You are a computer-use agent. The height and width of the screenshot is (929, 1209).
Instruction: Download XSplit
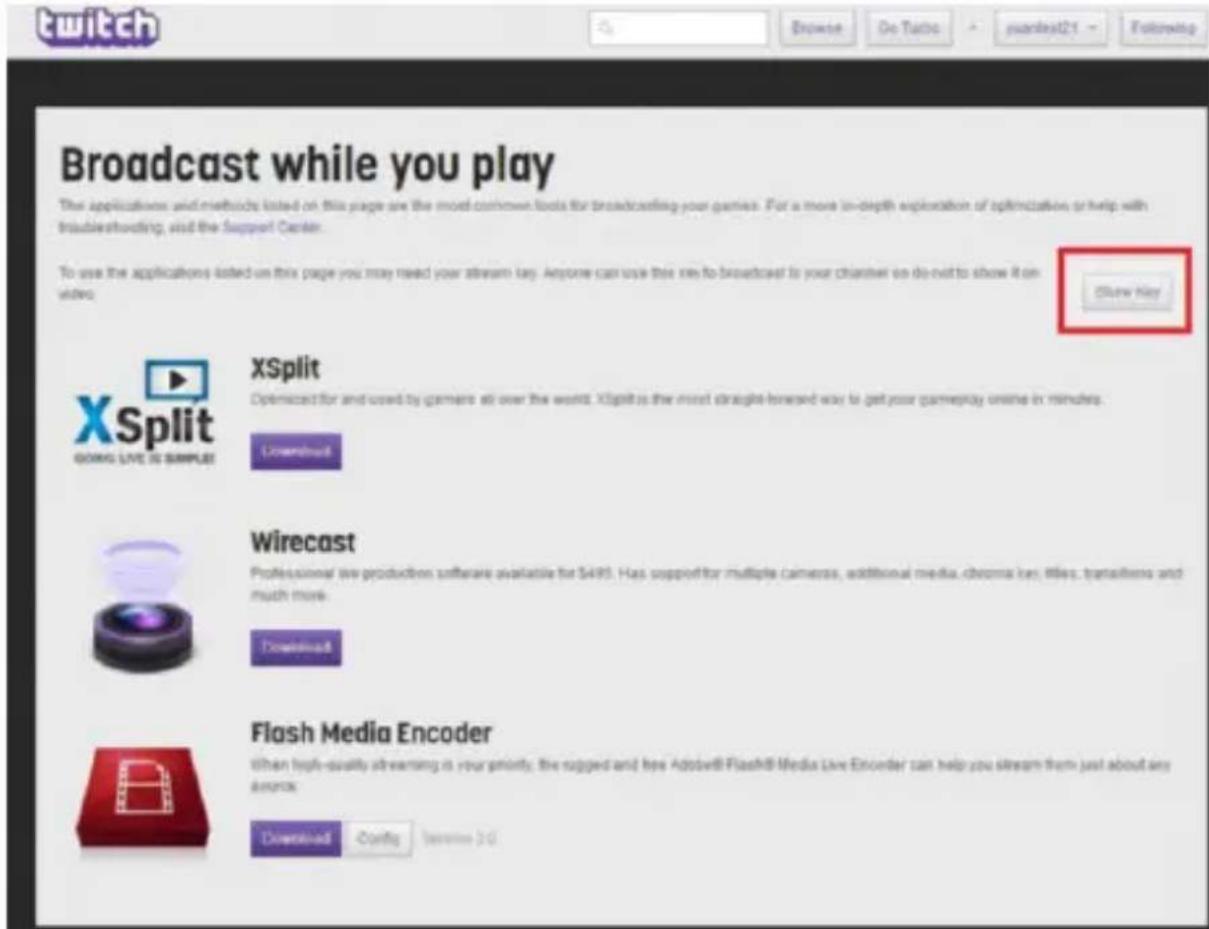[x=295, y=452]
